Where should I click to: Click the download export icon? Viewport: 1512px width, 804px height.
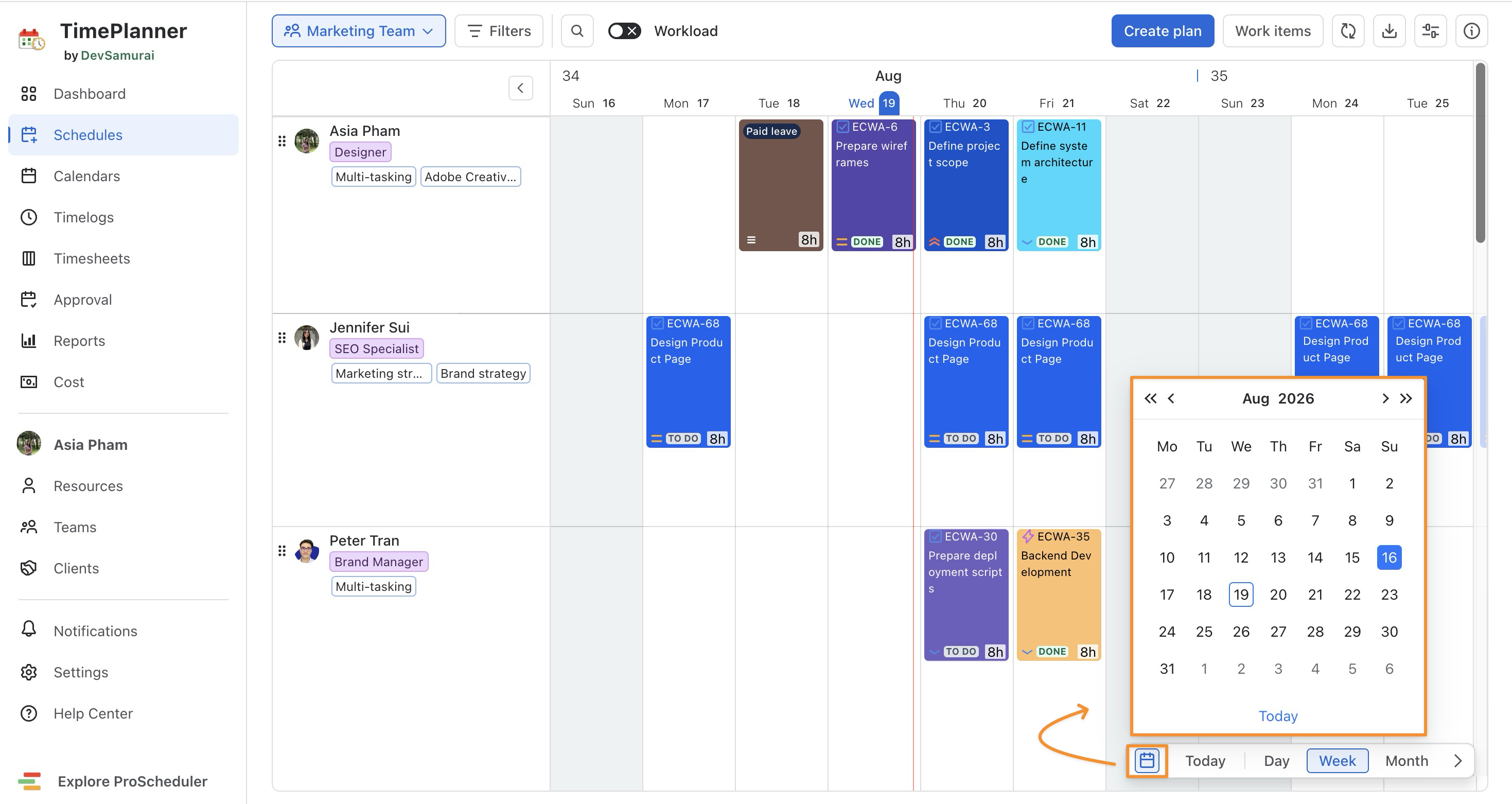(1390, 30)
